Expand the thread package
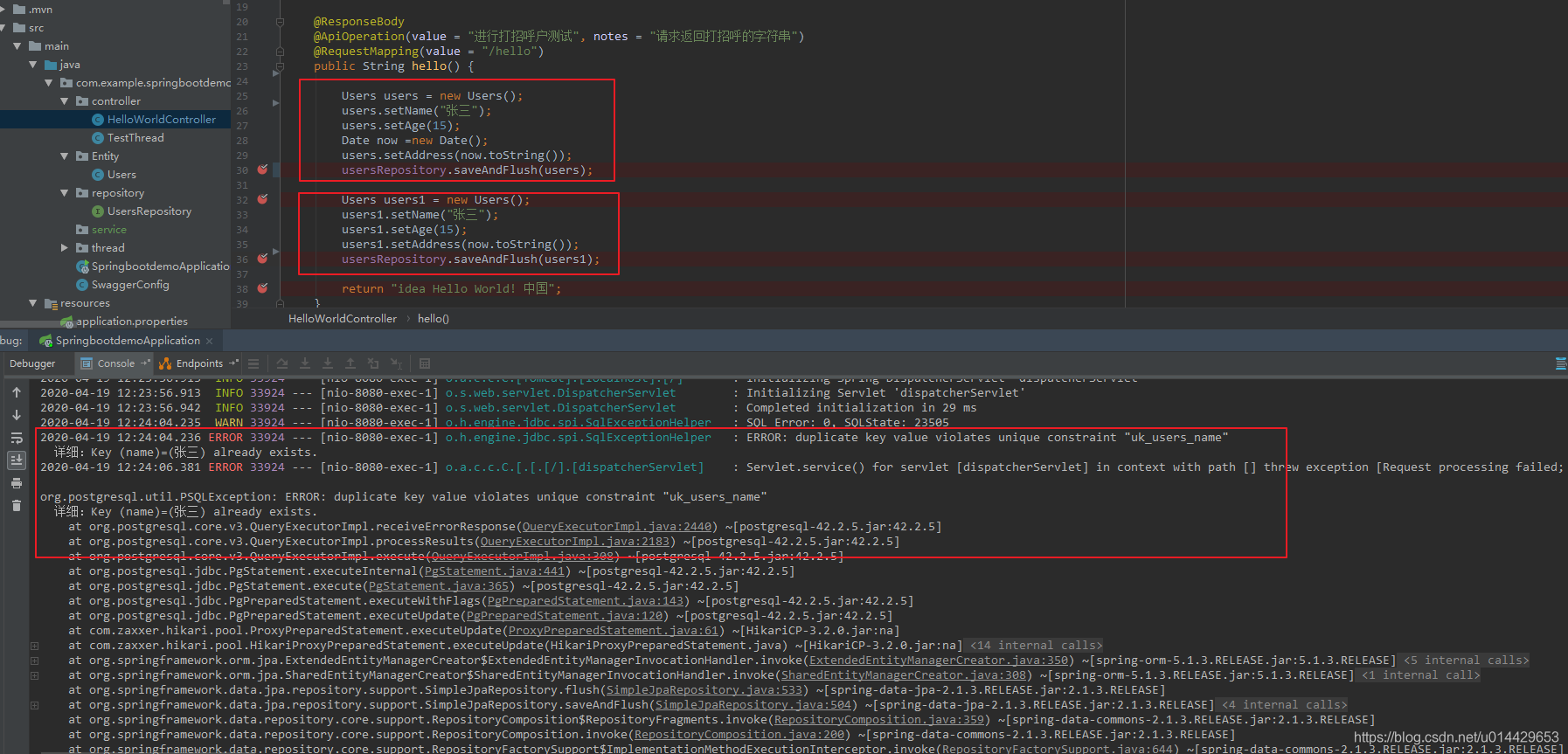Image resolution: width=1568 pixels, height=754 pixels. click(x=65, y=248)
